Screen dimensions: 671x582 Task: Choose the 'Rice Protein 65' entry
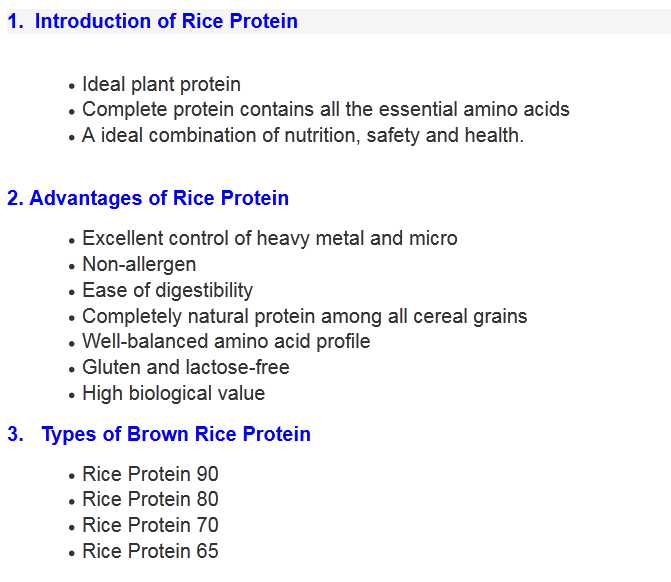(150, 551)
